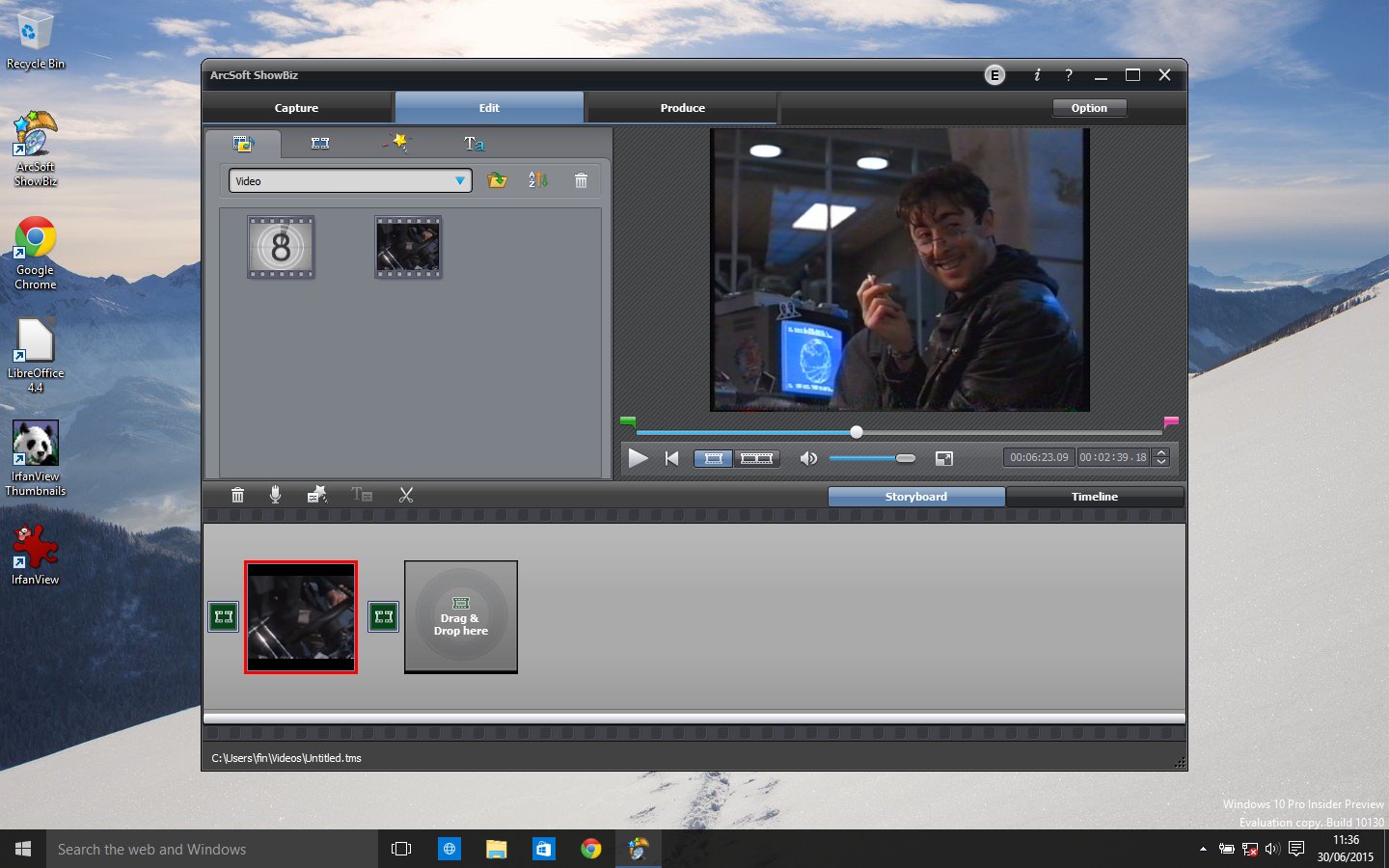Open the Transitions tab in the media panel
This screenshot has width=1389, height=868.
point(320,144)
